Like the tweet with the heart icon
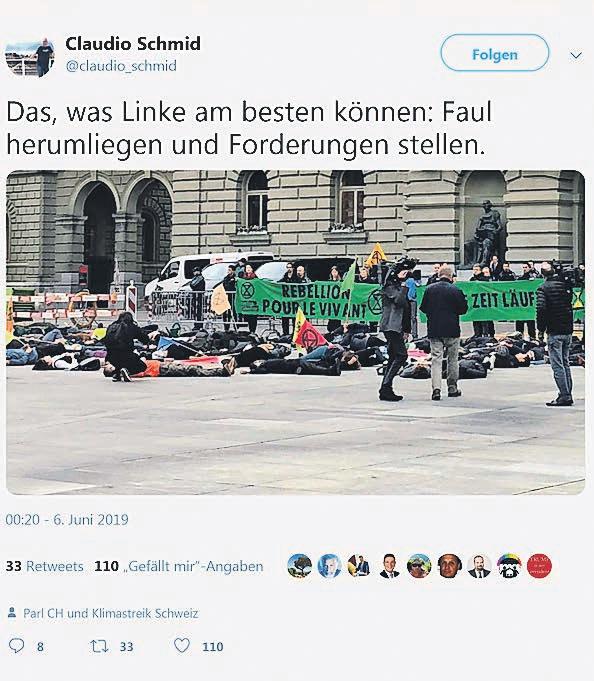 (x=182, y=645)
